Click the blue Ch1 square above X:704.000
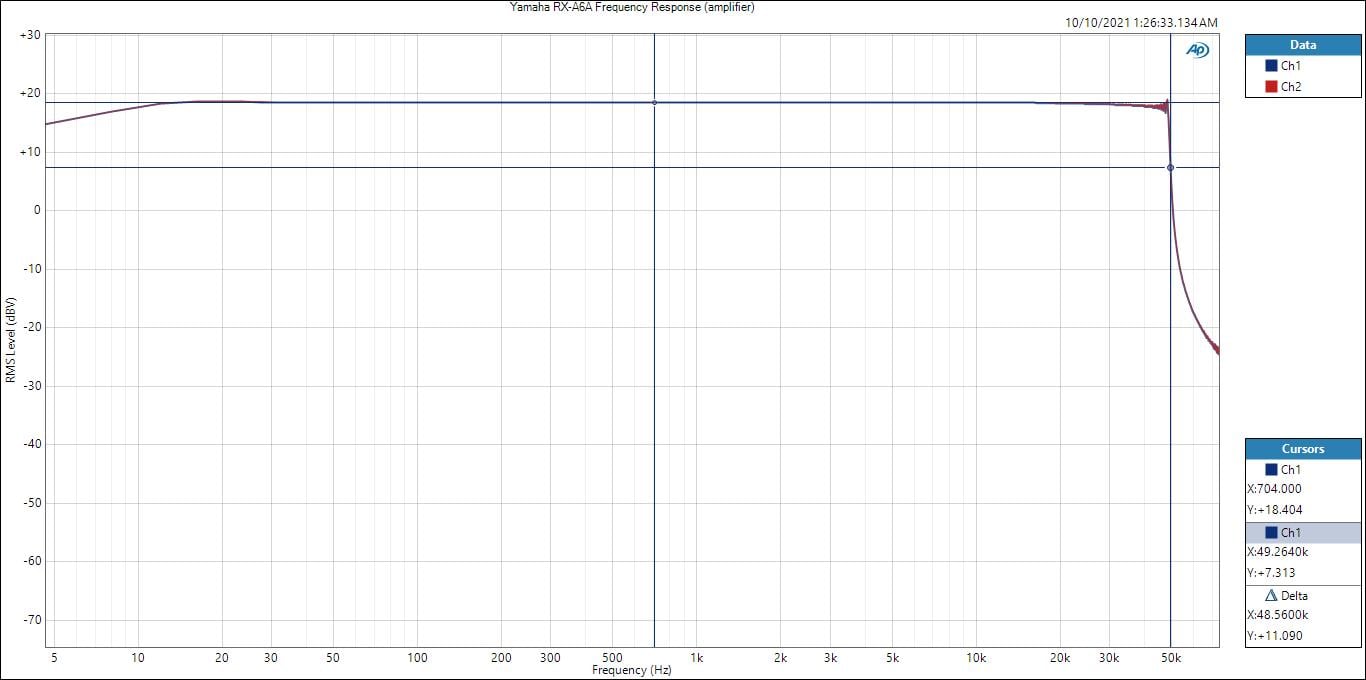 1271,470
